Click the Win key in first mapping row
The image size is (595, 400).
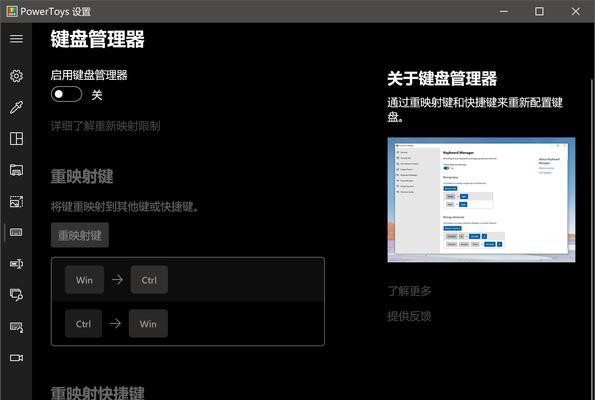(x=84, y=280)
